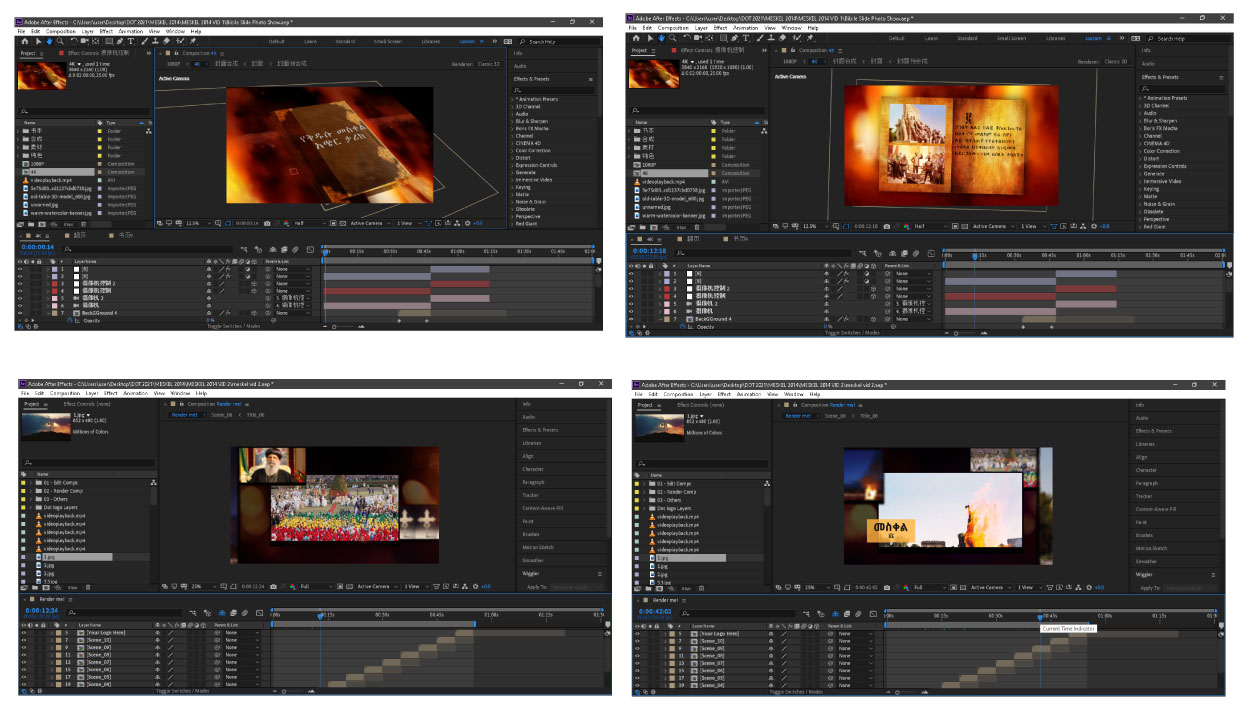
Task: Click Current Time Indicator in bottom-right timeline
Action: coord(1040,617)
